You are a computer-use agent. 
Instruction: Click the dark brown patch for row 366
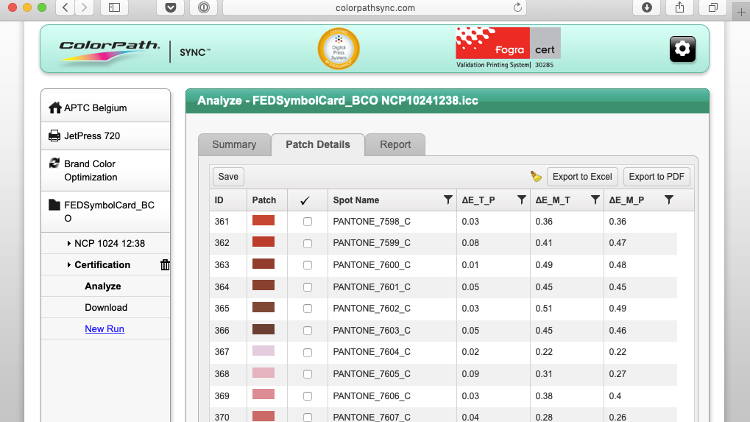coord(264,329)
